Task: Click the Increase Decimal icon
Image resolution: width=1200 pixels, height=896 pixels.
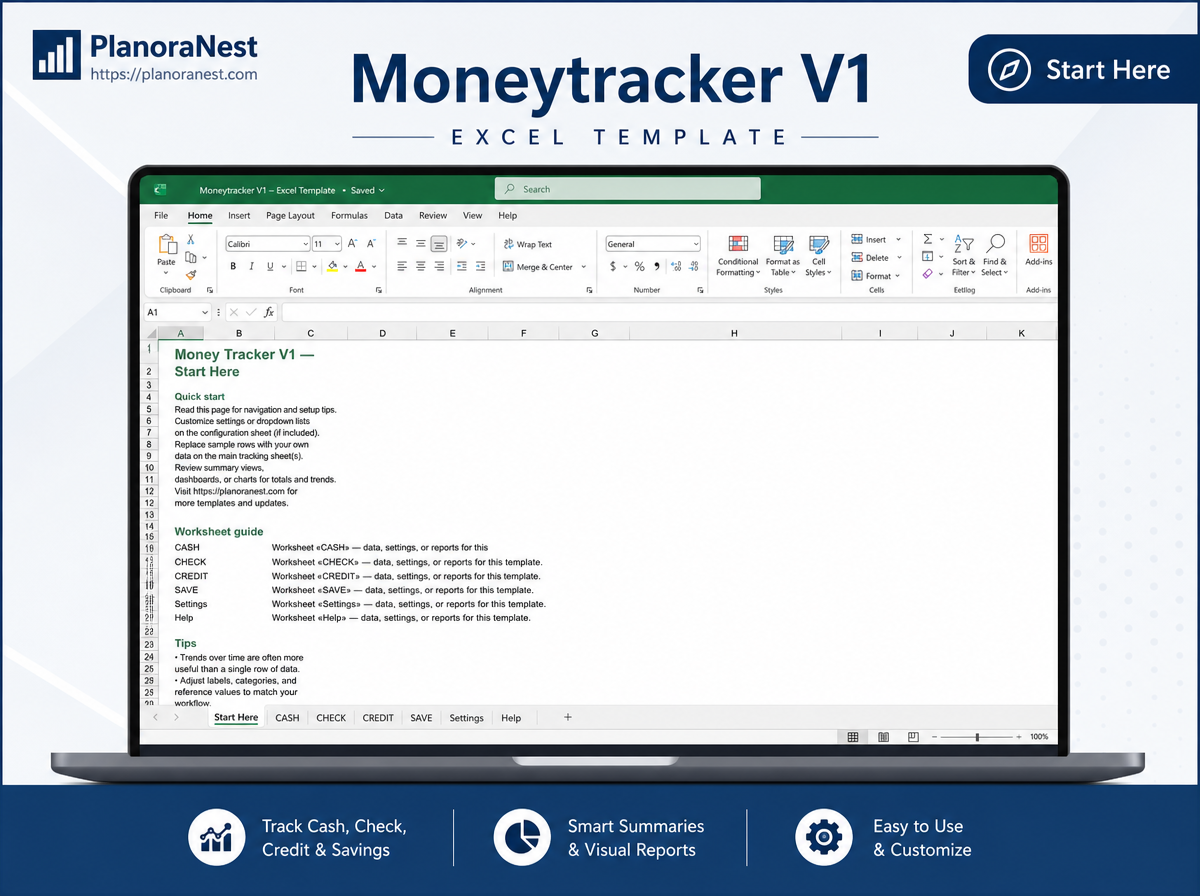Action: click(676, 267)
